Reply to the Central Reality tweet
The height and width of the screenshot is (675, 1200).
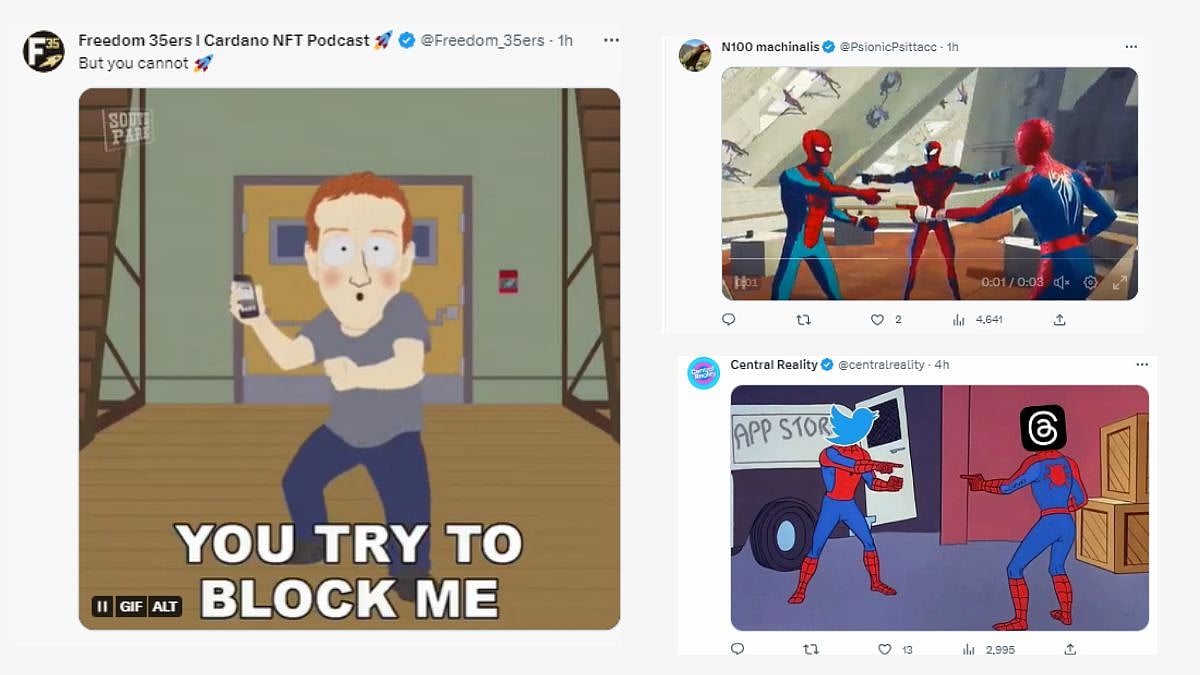(x=737, y=649)
